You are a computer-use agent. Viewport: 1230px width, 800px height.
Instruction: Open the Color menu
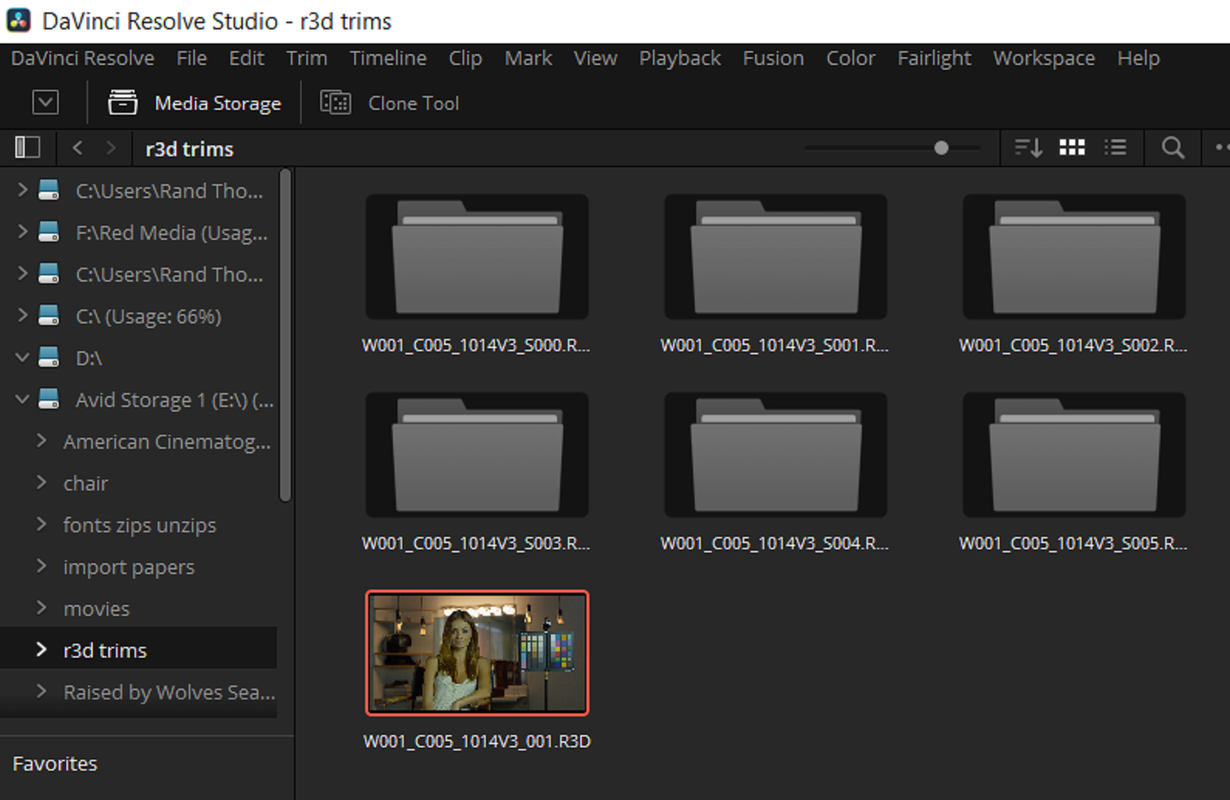point(851,58)
